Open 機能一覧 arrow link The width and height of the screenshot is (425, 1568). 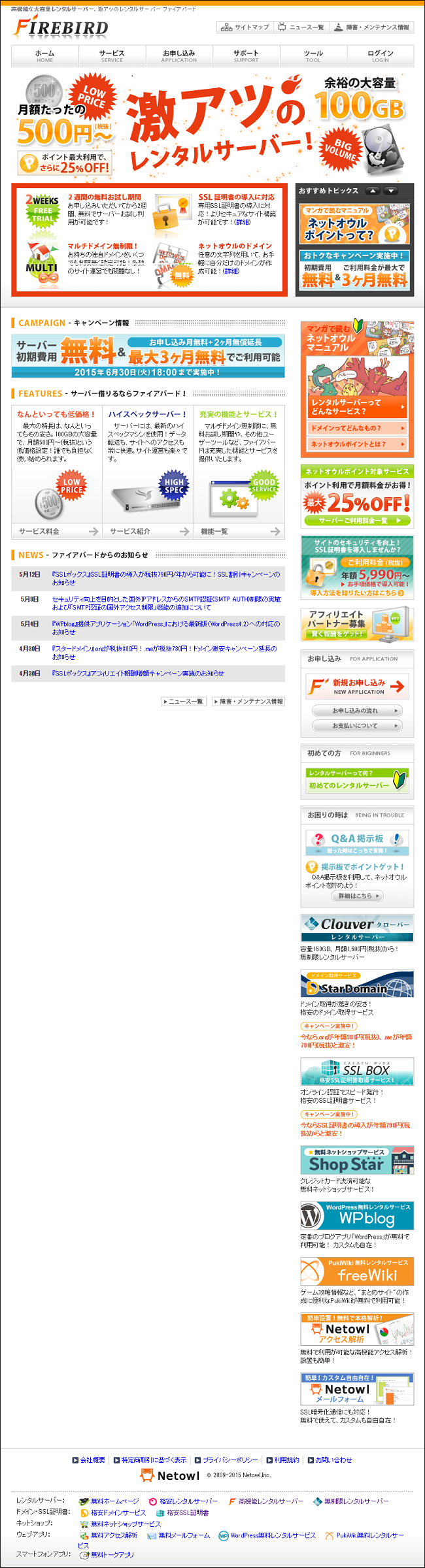coord(239,531)
